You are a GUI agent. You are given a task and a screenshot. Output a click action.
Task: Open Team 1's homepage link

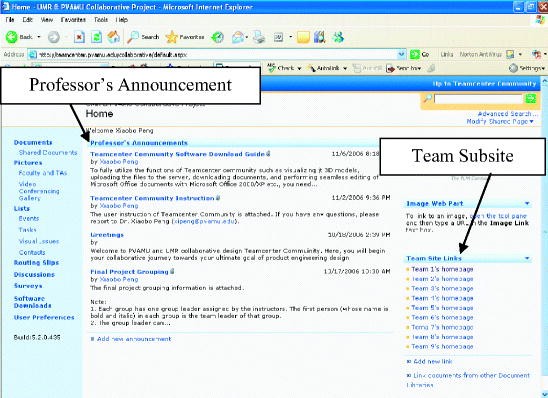(442, 269)
